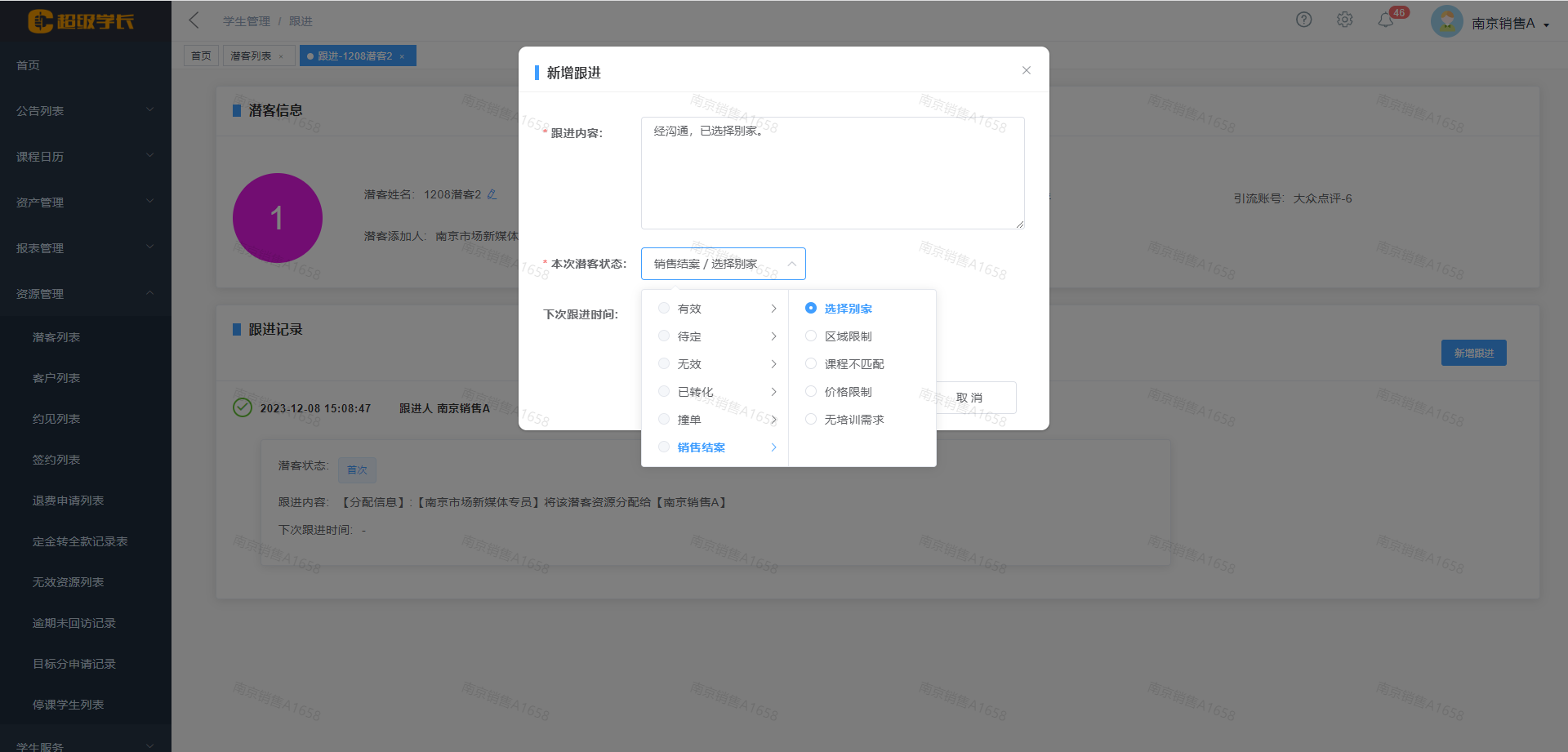
Task: Click the back arrow in breadcrumb bar
Action: click(194, 20)
